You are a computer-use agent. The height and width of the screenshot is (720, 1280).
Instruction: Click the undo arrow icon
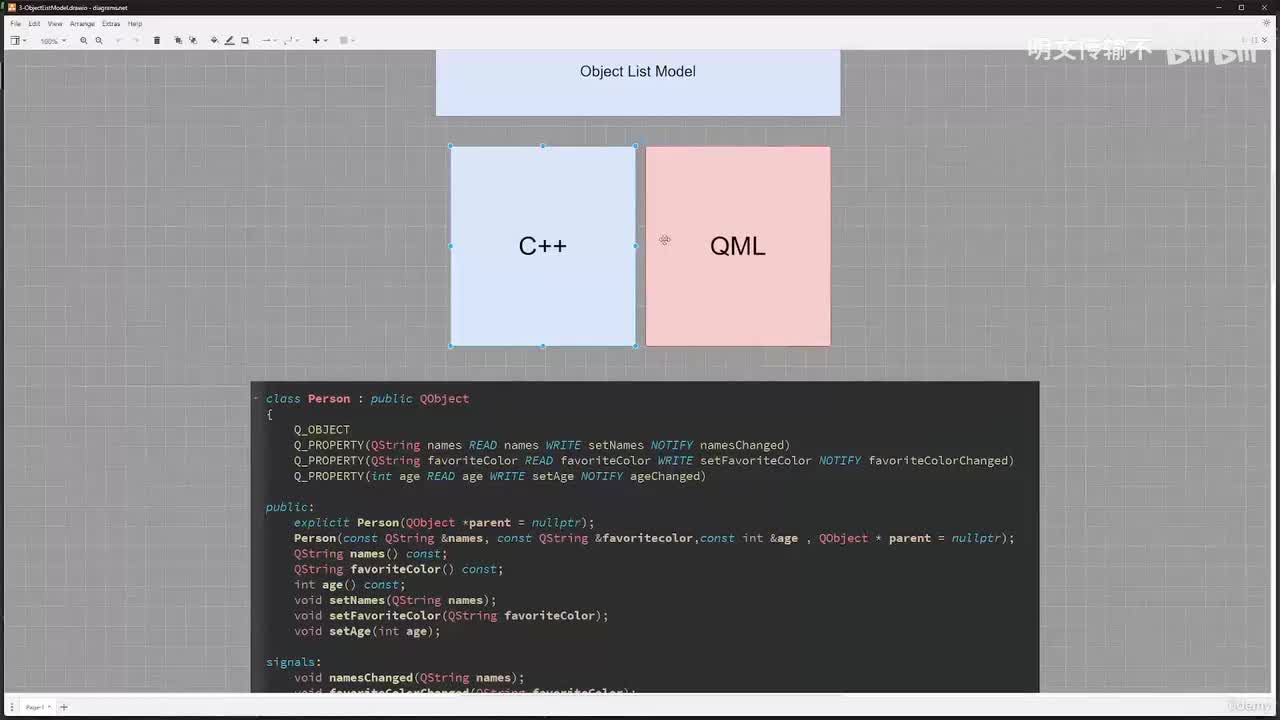(120, 41)
